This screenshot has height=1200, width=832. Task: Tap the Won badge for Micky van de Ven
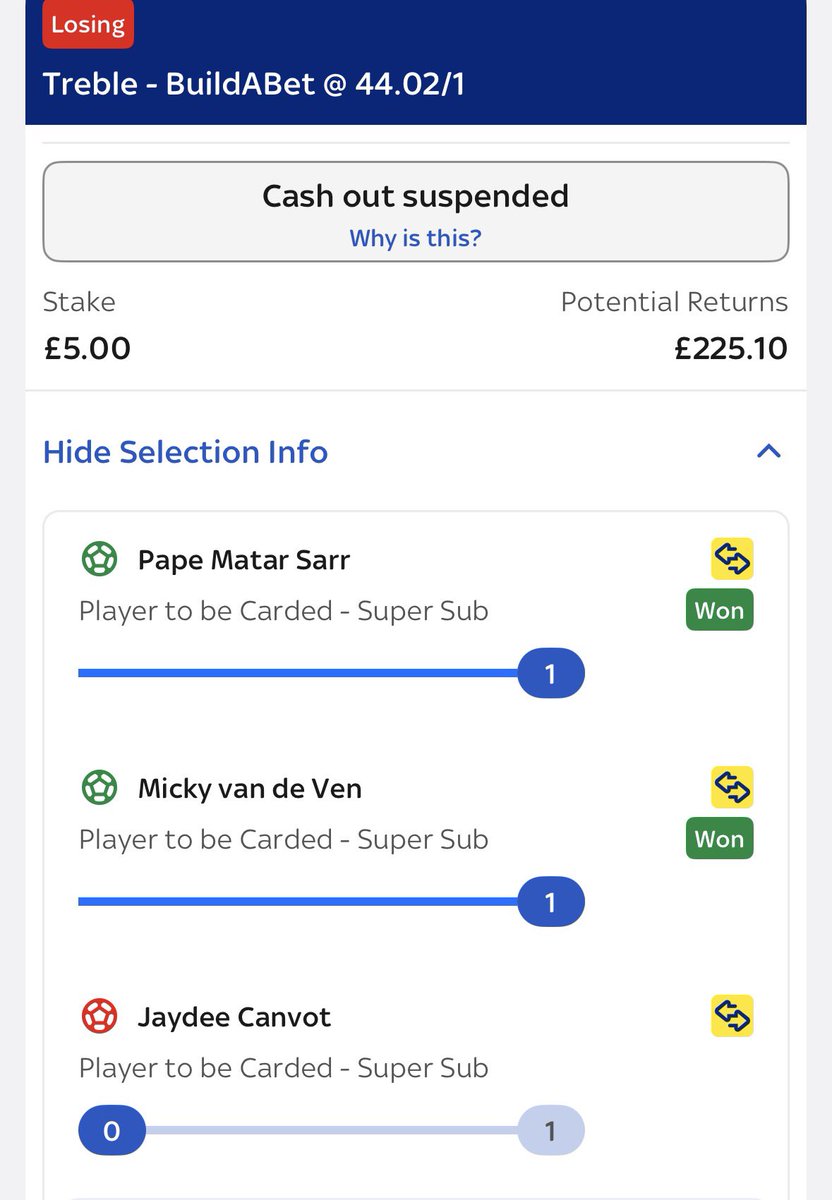(719, 839)
